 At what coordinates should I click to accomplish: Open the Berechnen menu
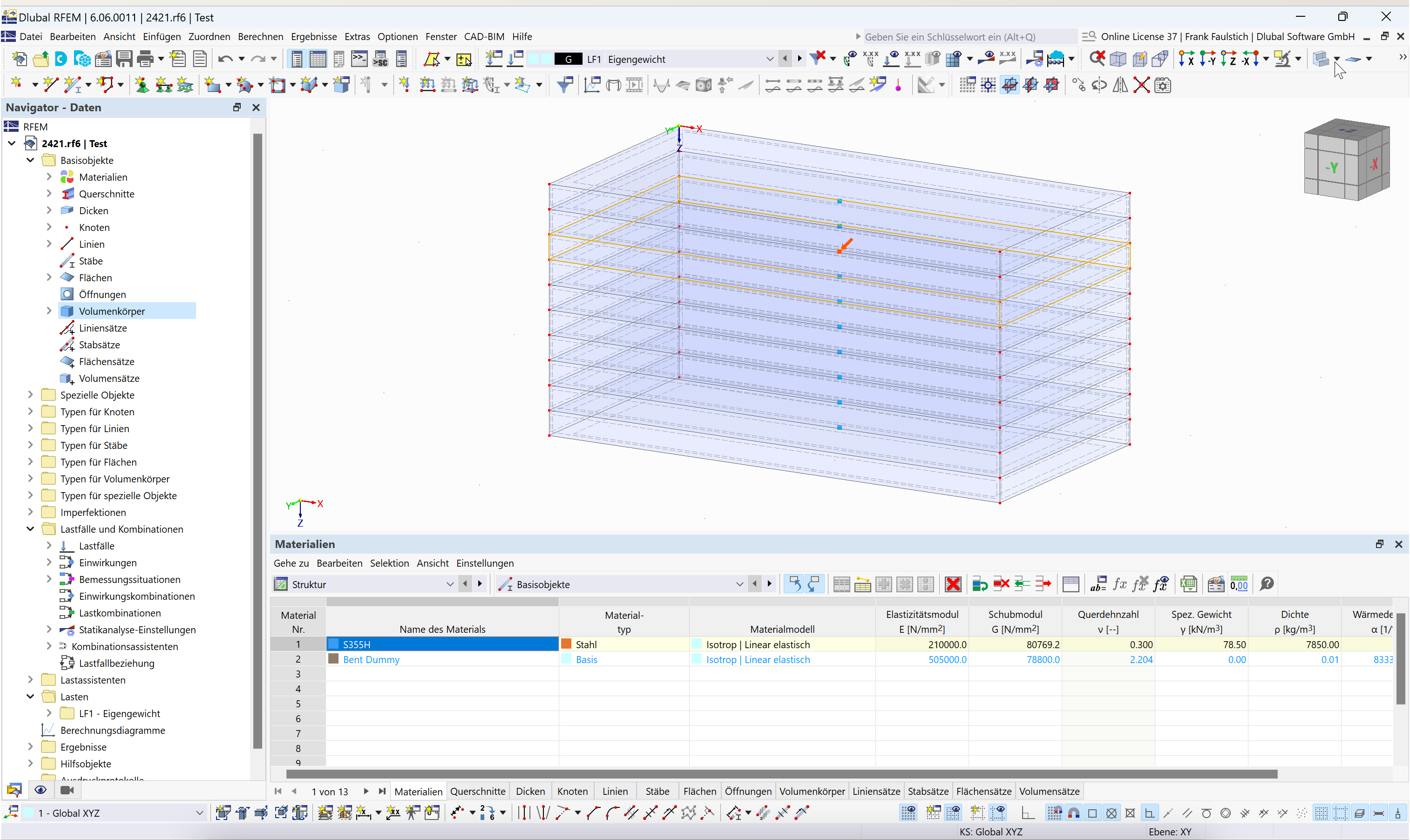[x=260, y=36]
